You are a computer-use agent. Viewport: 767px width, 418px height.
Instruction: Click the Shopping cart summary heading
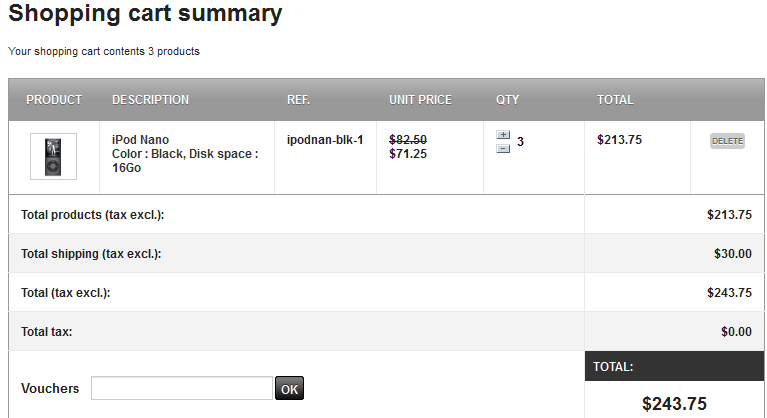(x=145, y=14)
